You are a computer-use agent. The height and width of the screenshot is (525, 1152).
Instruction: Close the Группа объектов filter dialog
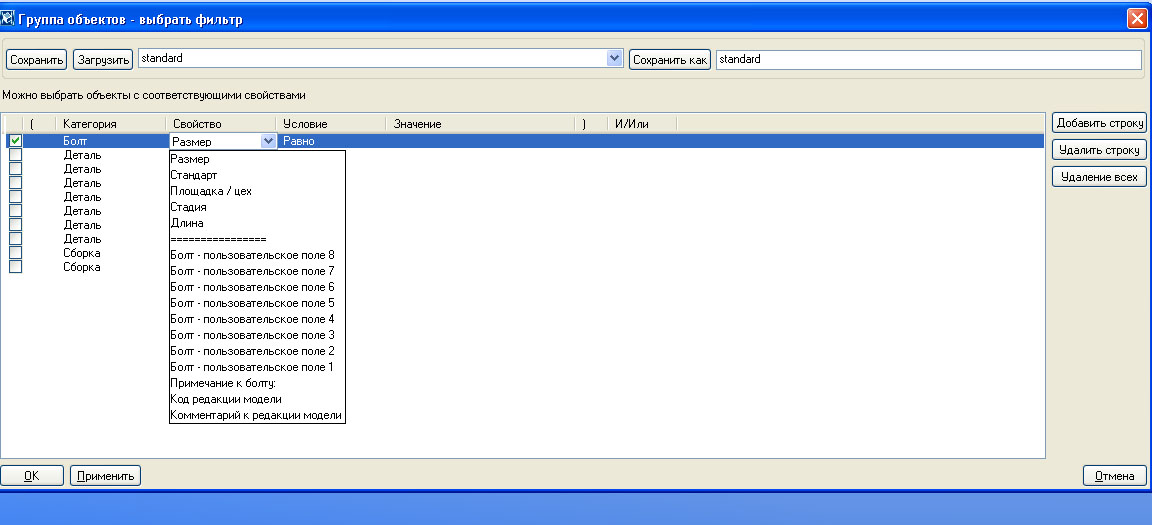click(x=1137, y=19)
